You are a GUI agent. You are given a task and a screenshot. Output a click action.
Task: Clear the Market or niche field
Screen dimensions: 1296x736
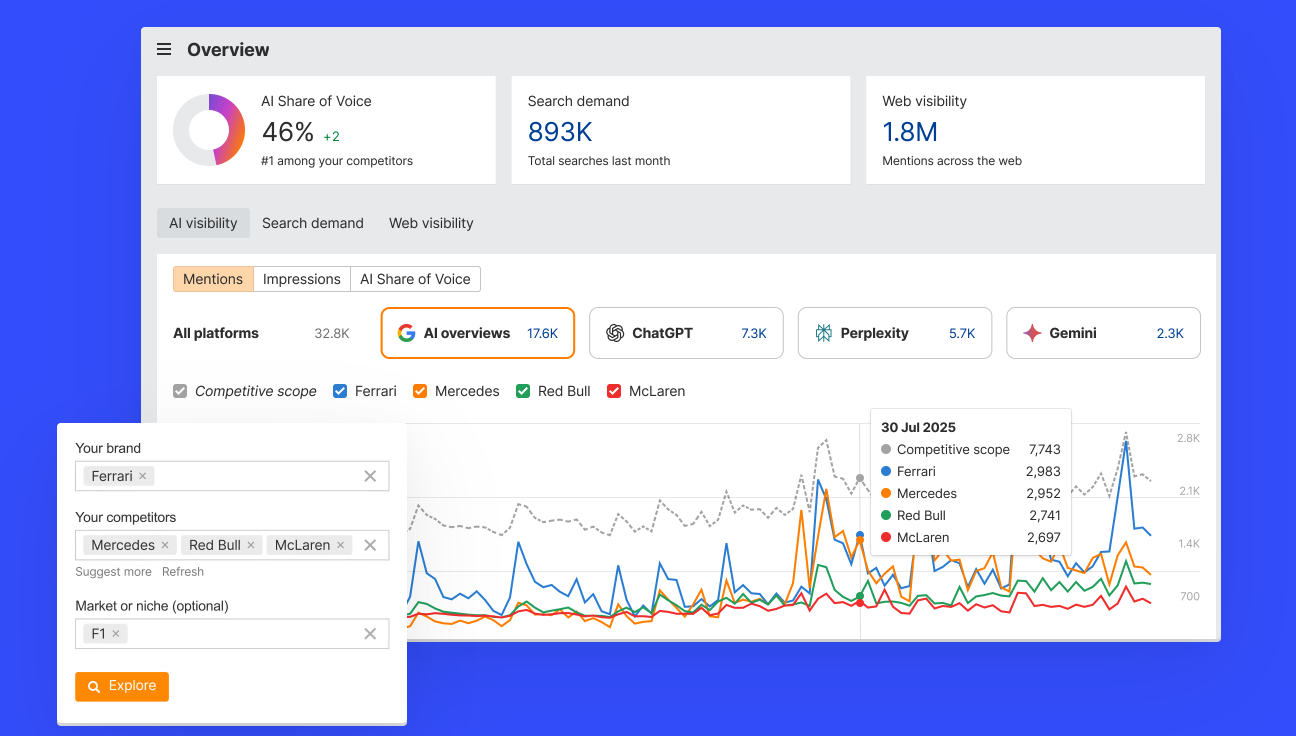pos(370,633)
